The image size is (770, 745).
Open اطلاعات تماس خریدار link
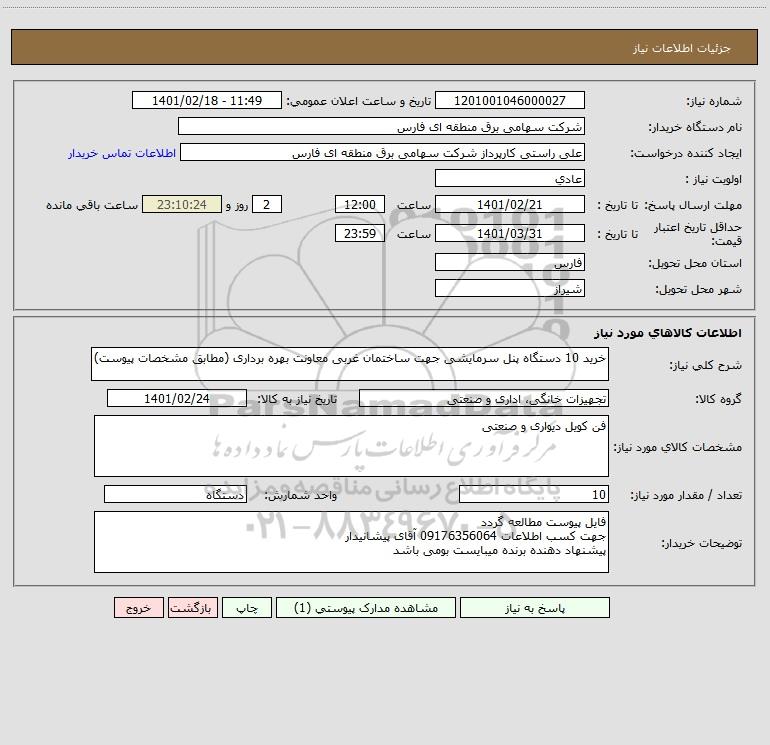tap(122, 153)
